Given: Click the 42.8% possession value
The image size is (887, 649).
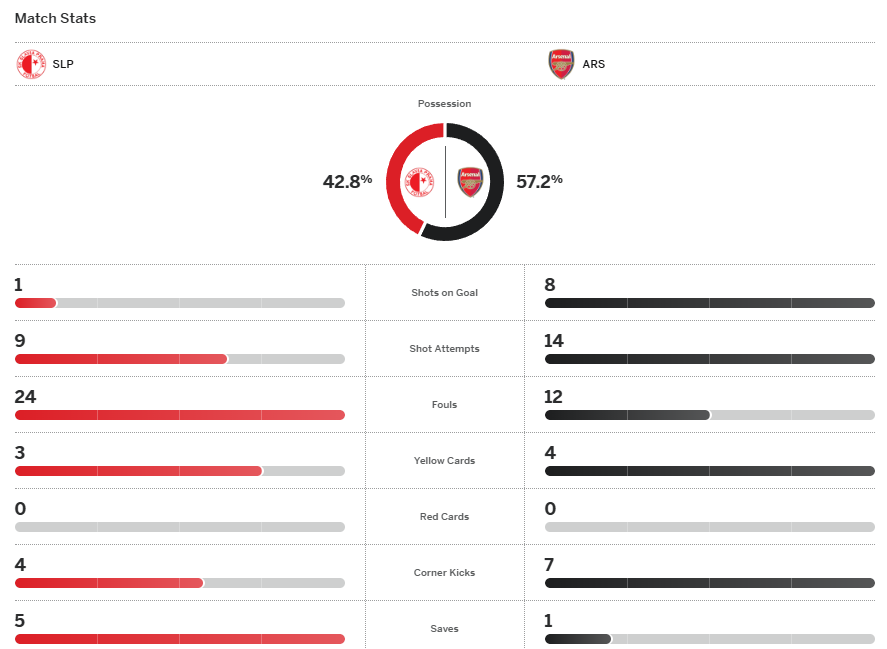Looking at the screenshot, I should pyautogui.click(x=347, y=181).
